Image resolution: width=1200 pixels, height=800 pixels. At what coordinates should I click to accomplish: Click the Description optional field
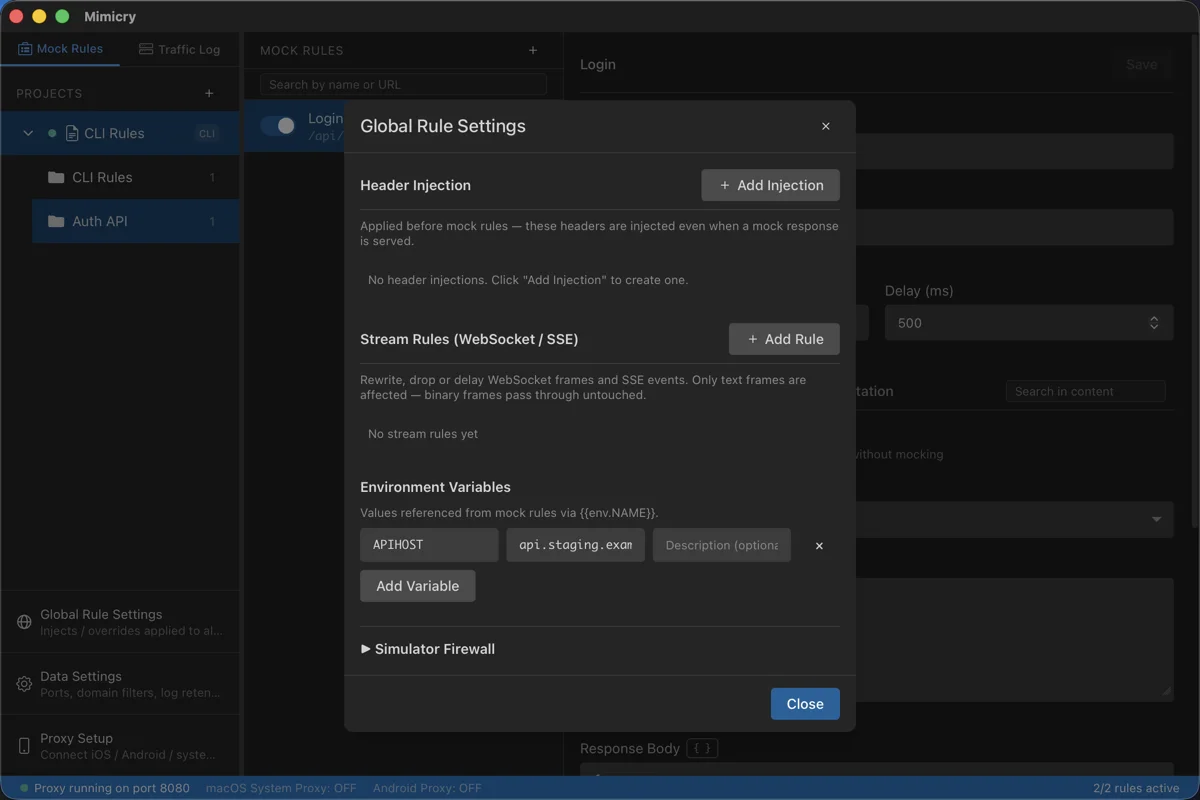coord(722,545)
